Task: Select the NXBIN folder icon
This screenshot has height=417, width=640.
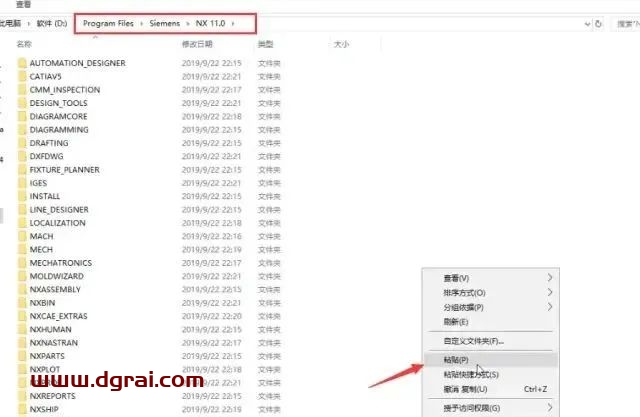Action: tap(22, 303)
